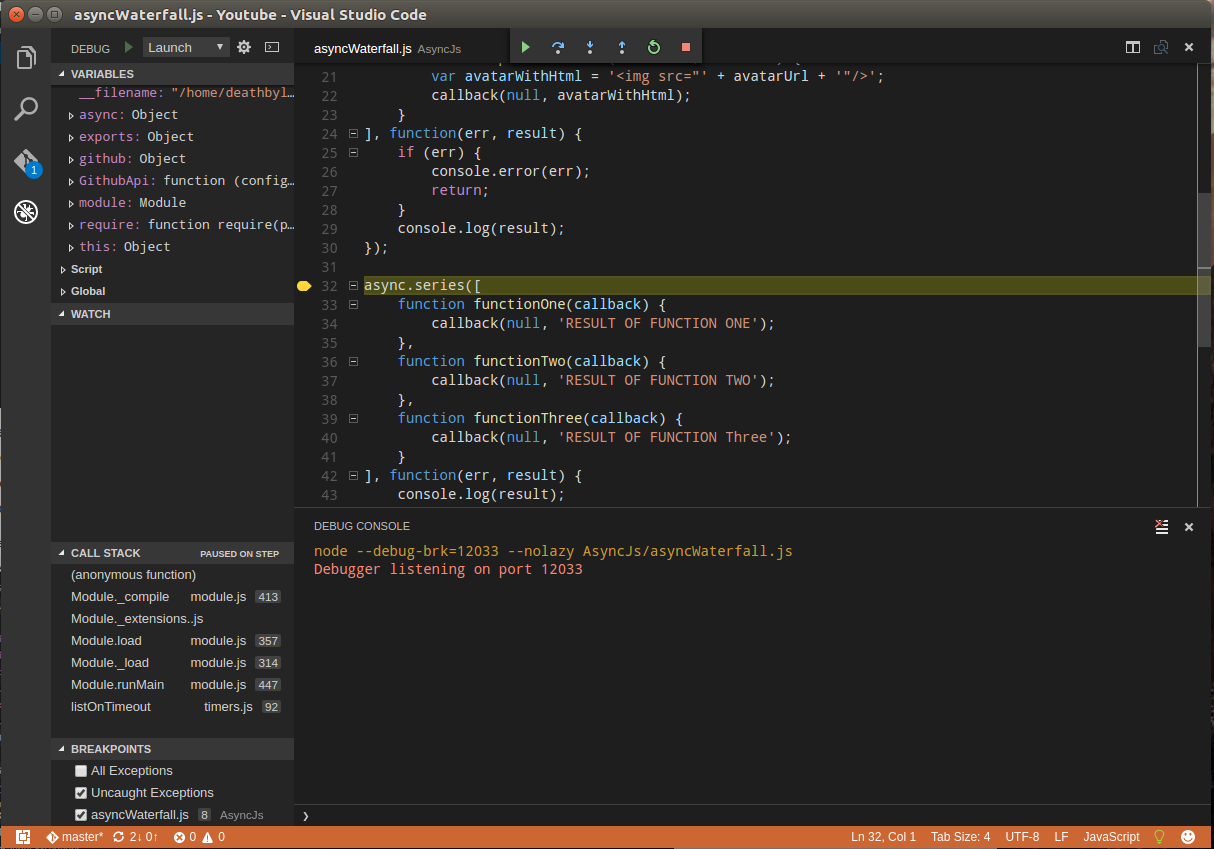Screen dimensions: 1214x849
Task: Expand the this variable
Action: point(71,247)
